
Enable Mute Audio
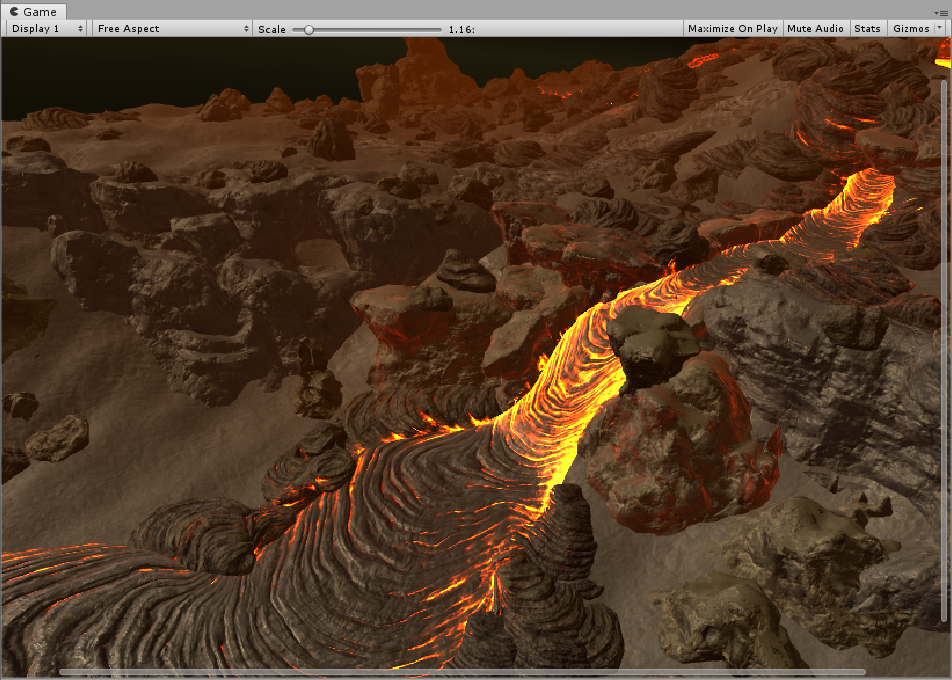coord(815,29)
